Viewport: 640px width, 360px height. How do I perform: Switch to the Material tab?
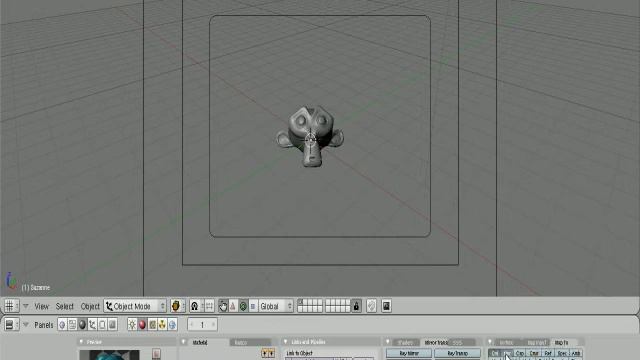200,342
